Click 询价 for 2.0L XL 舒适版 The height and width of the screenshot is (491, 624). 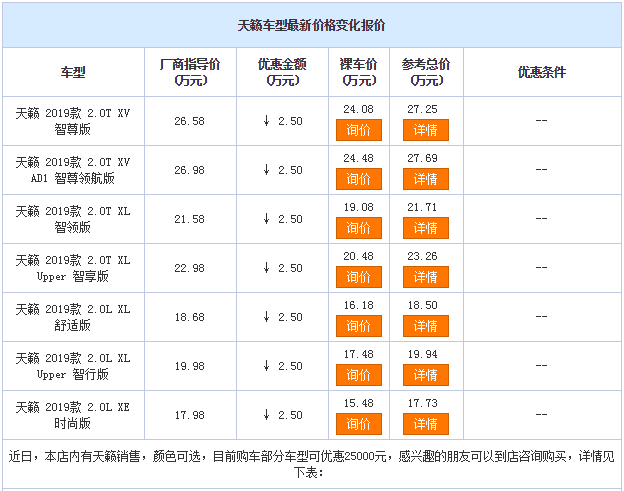point(359,326)
